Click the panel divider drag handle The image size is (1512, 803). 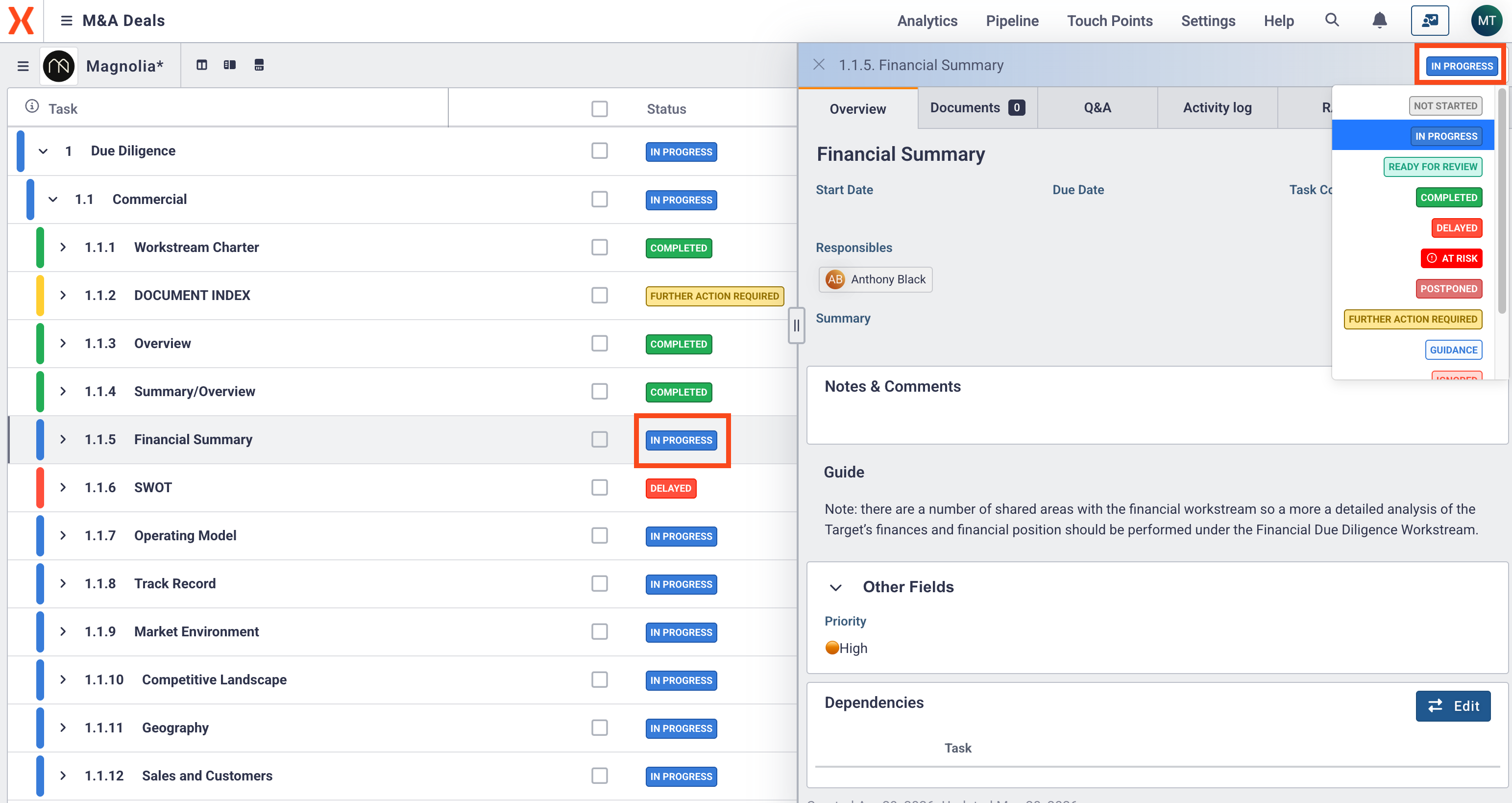pos(797,325)
